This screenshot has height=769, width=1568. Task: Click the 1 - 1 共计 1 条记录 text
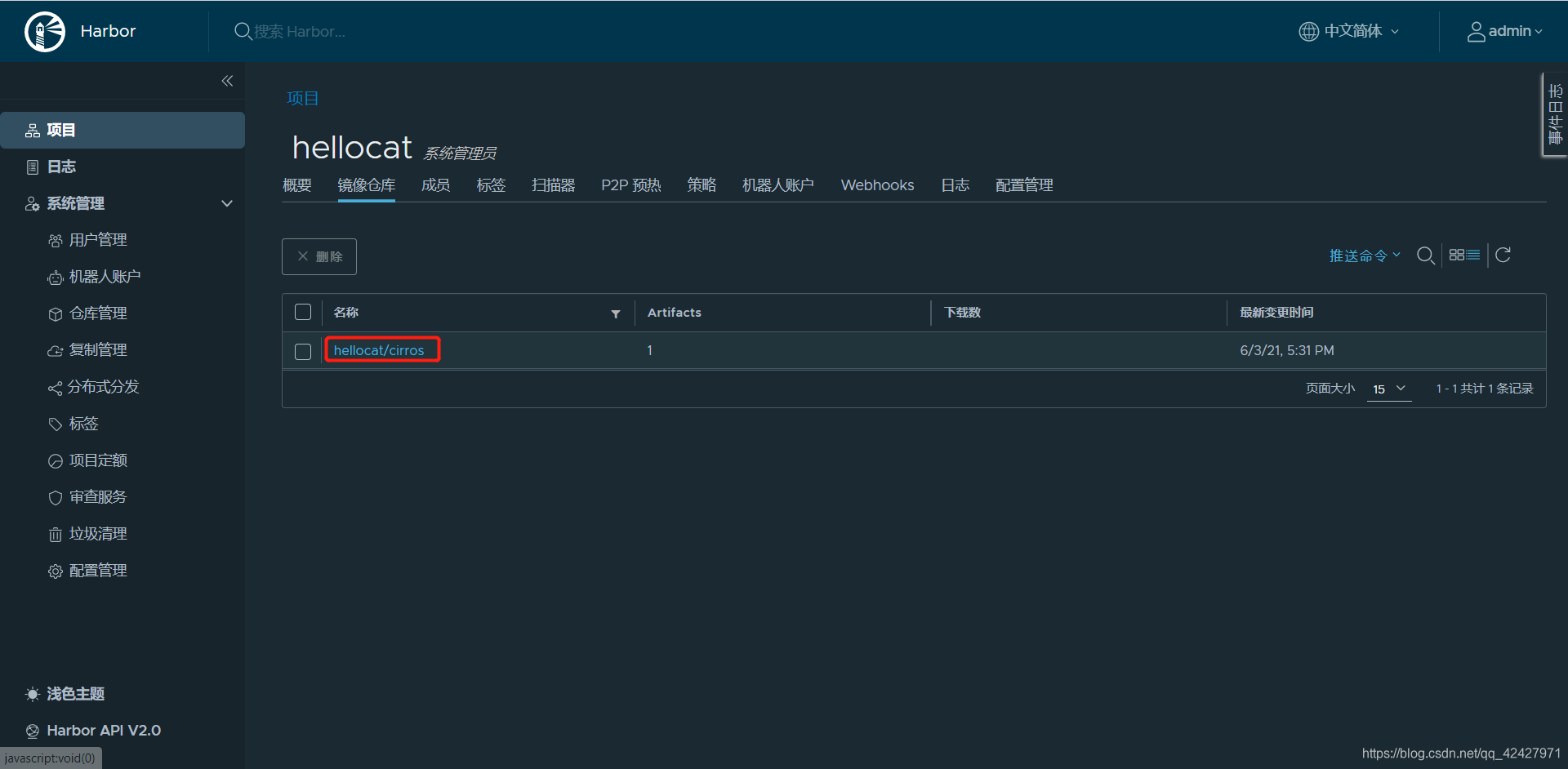pos(1485,389)
